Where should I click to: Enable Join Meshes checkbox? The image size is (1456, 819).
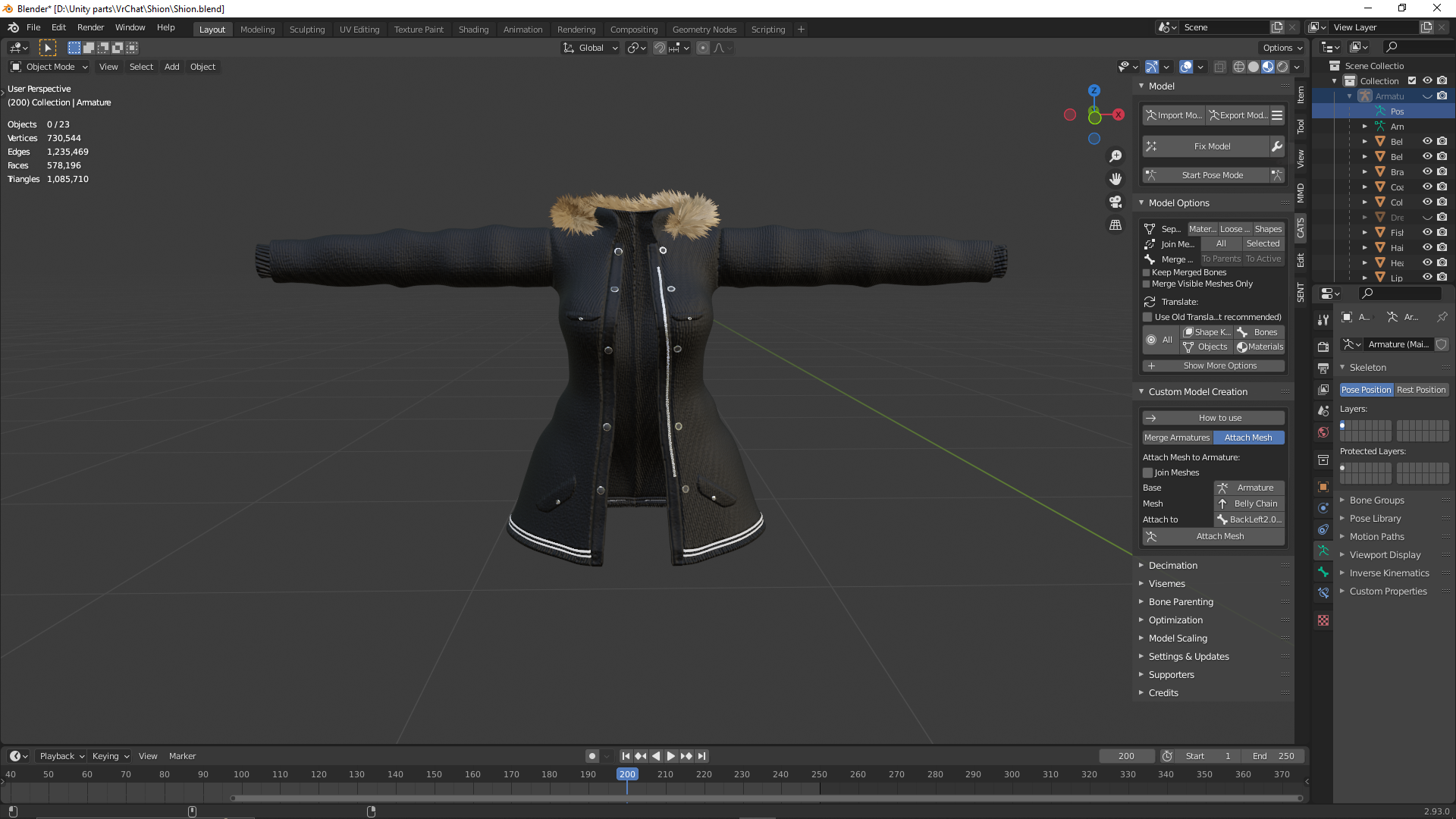pyautogui.click(x=1147, y=472)
